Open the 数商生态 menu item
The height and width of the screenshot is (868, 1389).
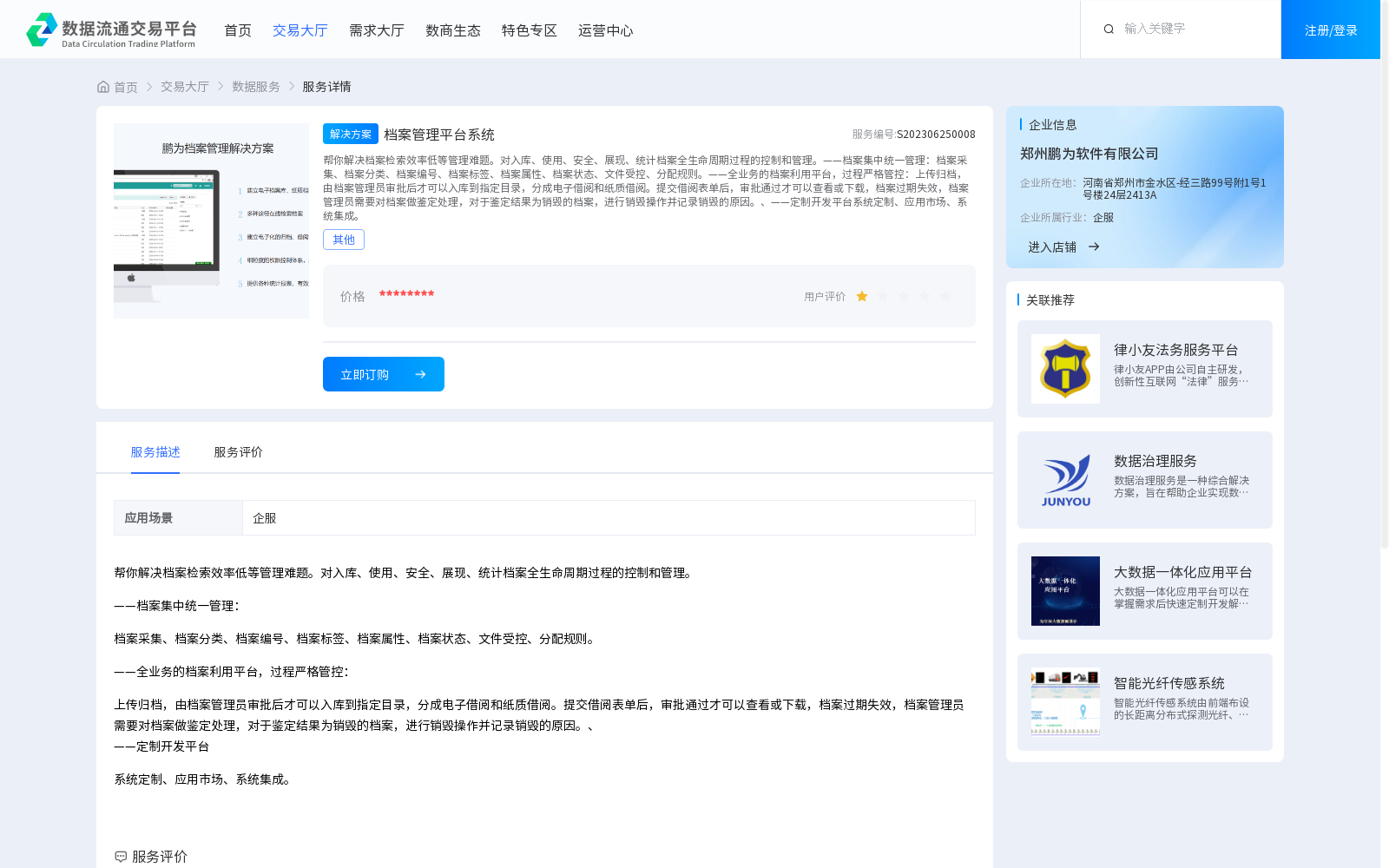point(453,30)
